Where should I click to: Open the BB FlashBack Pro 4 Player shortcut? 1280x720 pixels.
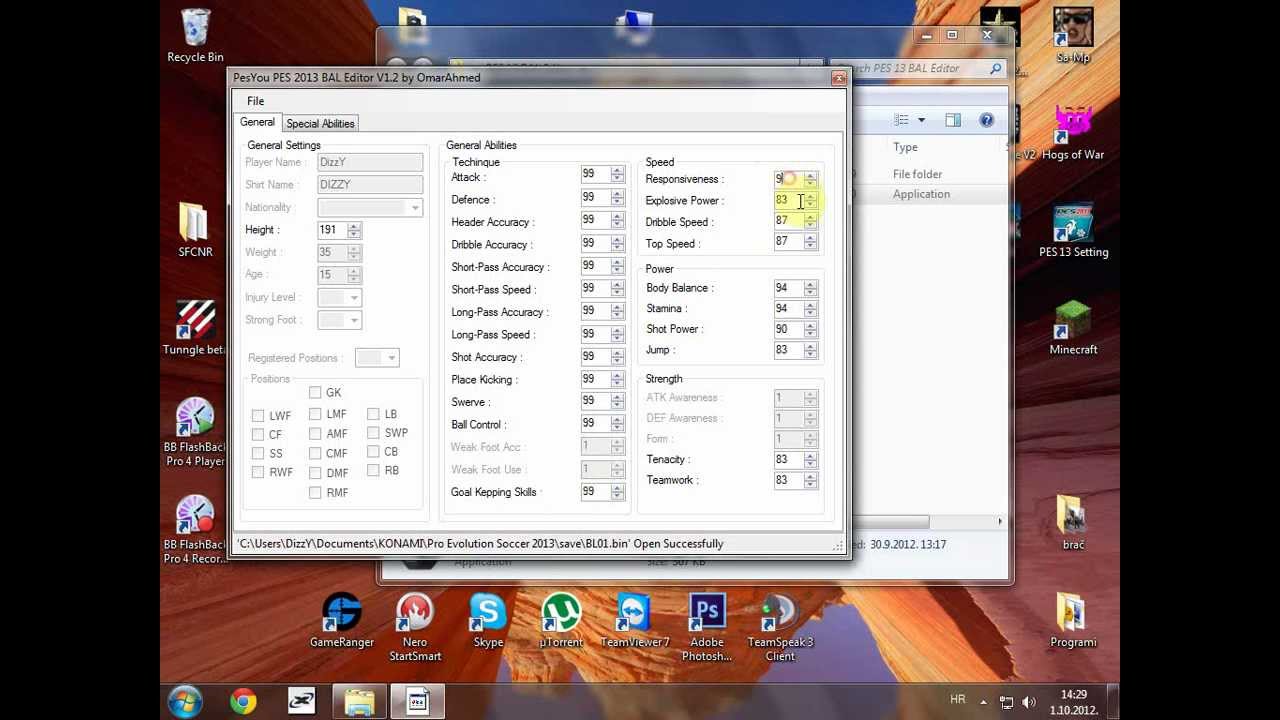195,432
